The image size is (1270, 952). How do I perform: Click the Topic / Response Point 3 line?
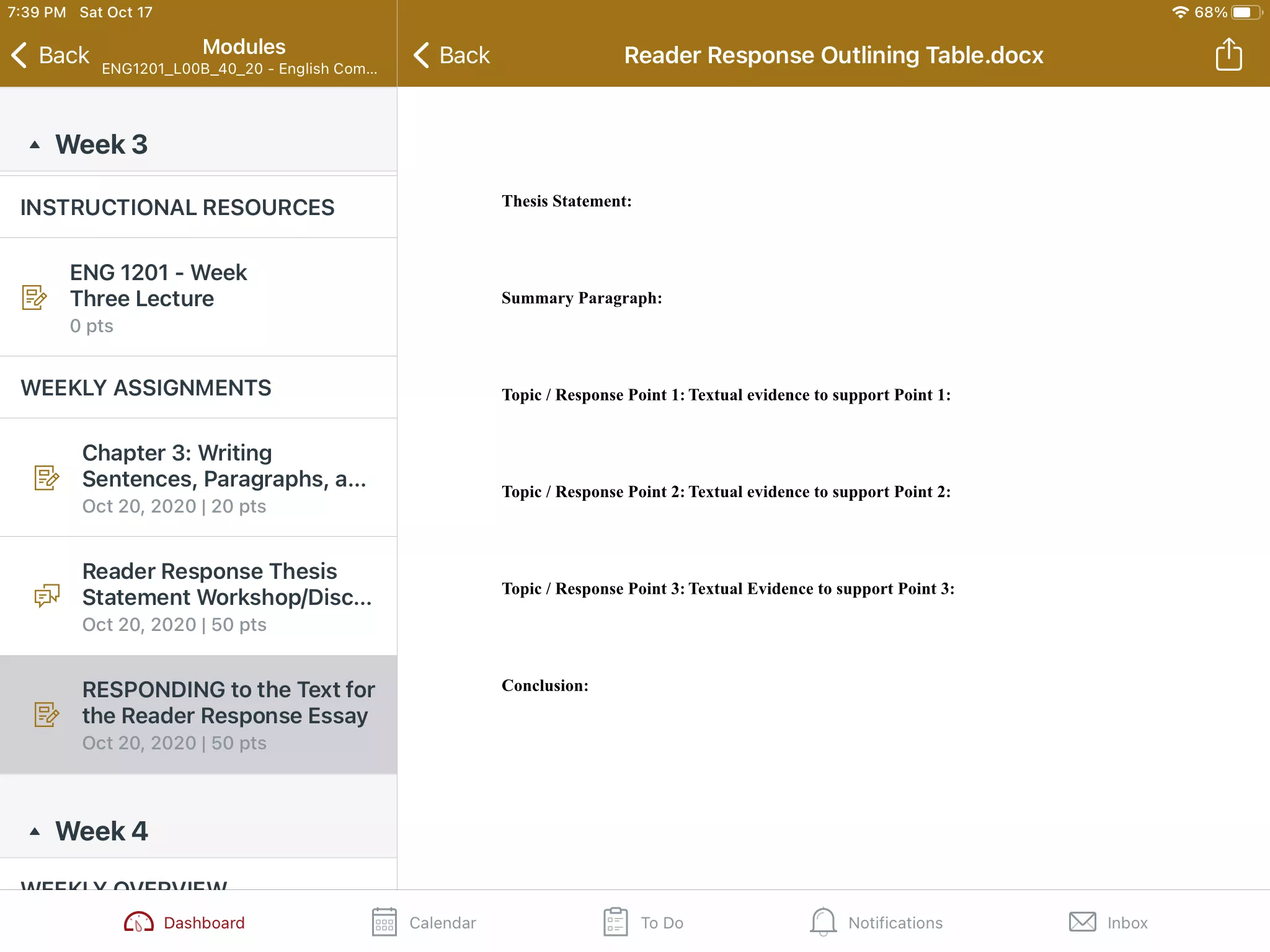click(x=728, y=589)
